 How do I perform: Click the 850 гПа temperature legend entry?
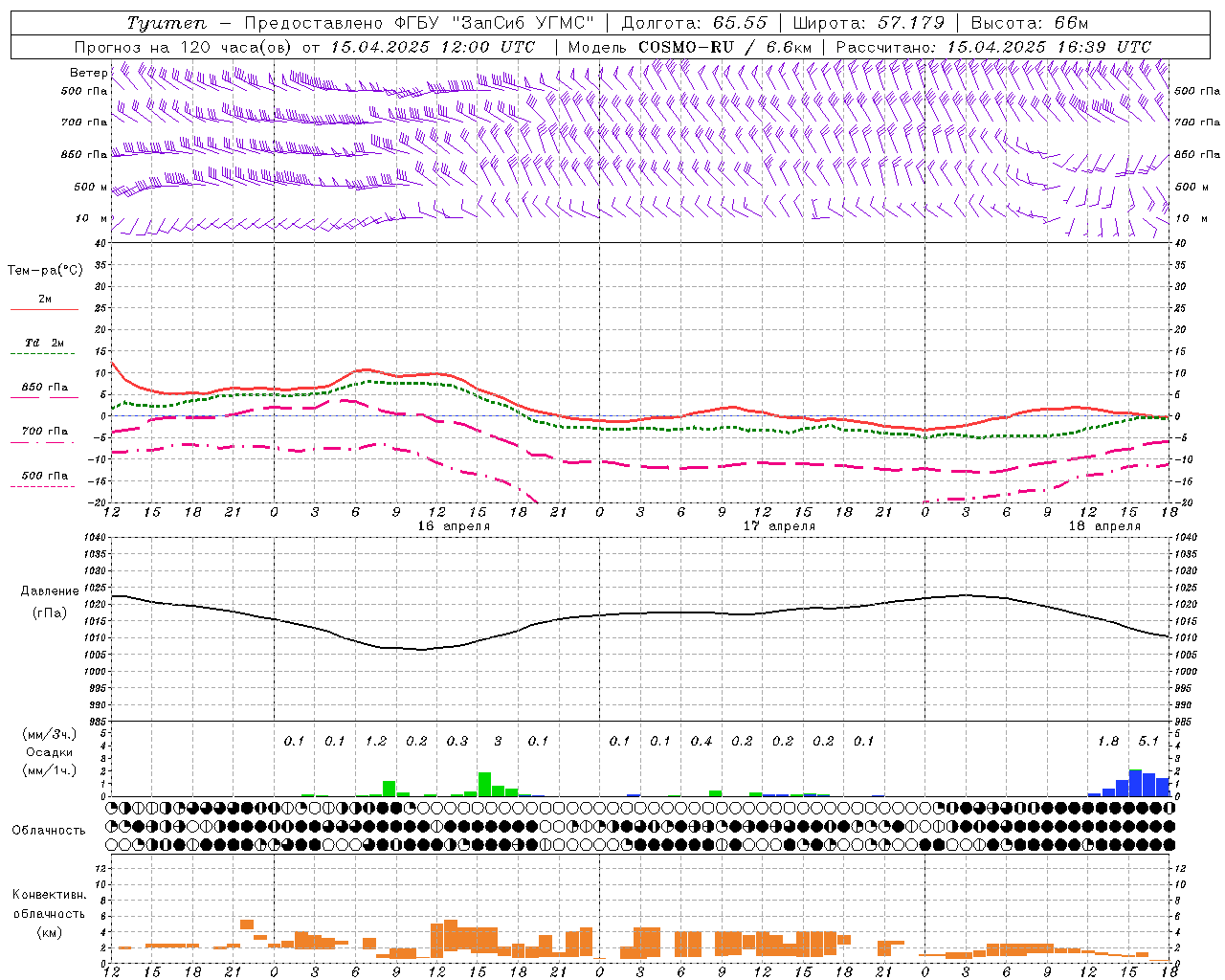[x=44, y=388]
